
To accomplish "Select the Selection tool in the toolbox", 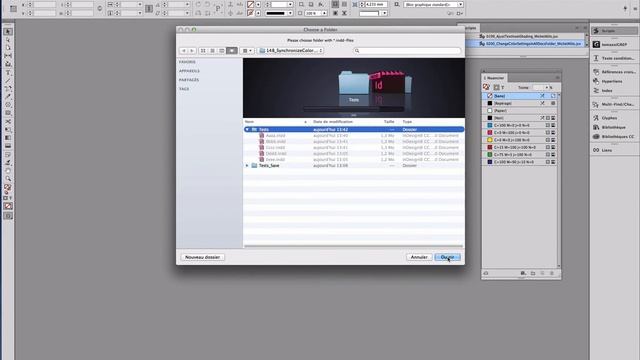I will point(8,31).
